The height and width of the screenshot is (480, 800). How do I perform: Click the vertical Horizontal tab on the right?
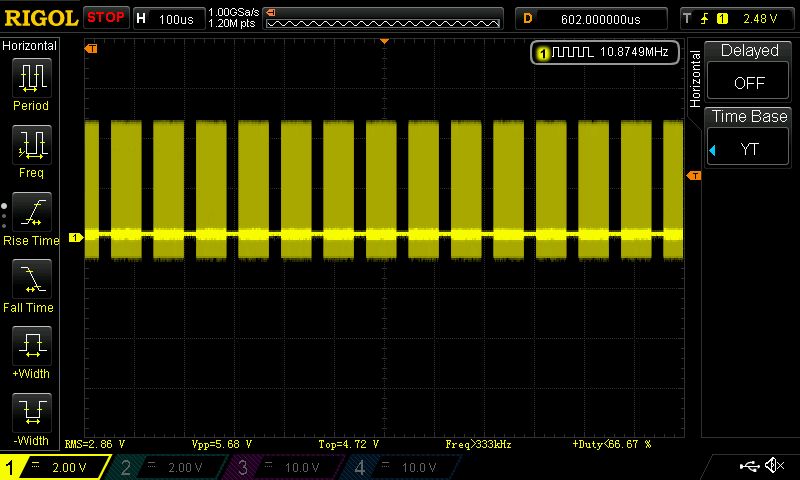pos(694,79)
